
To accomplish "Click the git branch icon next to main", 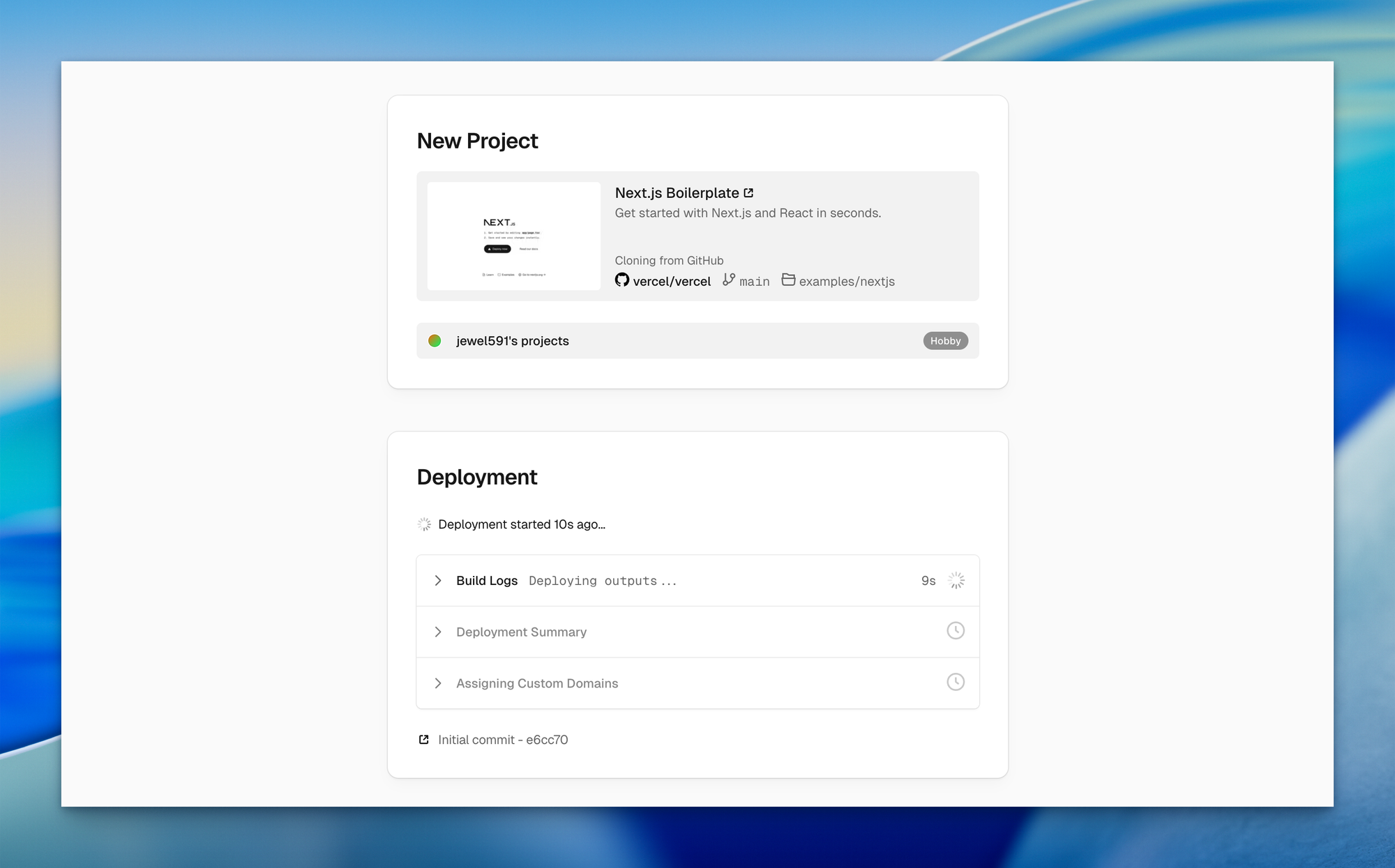I will pyautogui.click(x=729, y=280).
